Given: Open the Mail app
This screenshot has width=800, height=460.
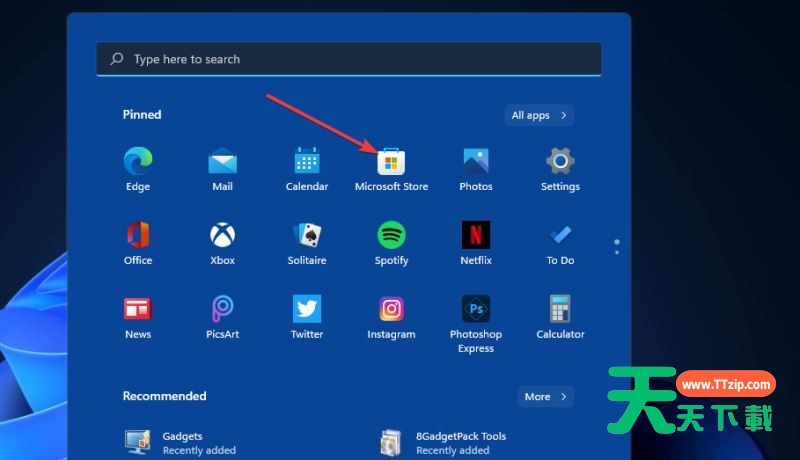Looking at the screenshot, I should click(222, 169).
